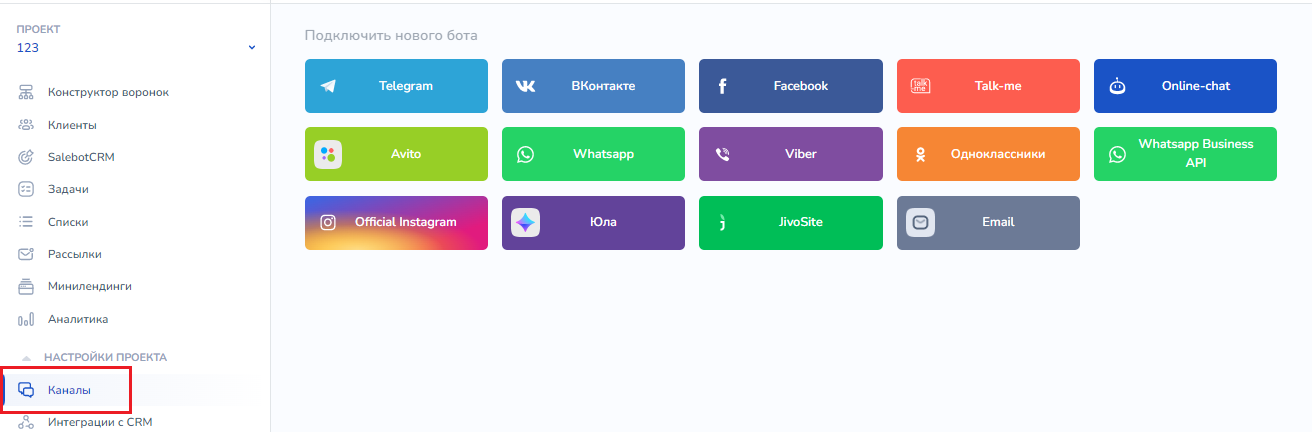Screen dimensions: 1312x432
Task: Click the VK logo icon
Action: click(526, 86)
